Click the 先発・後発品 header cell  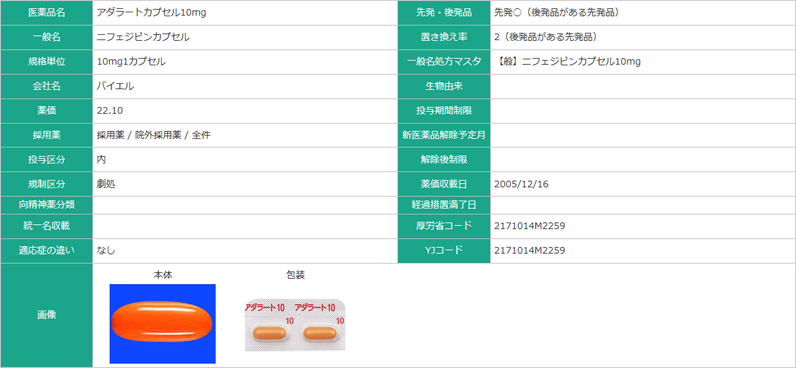tap(444, 13)
